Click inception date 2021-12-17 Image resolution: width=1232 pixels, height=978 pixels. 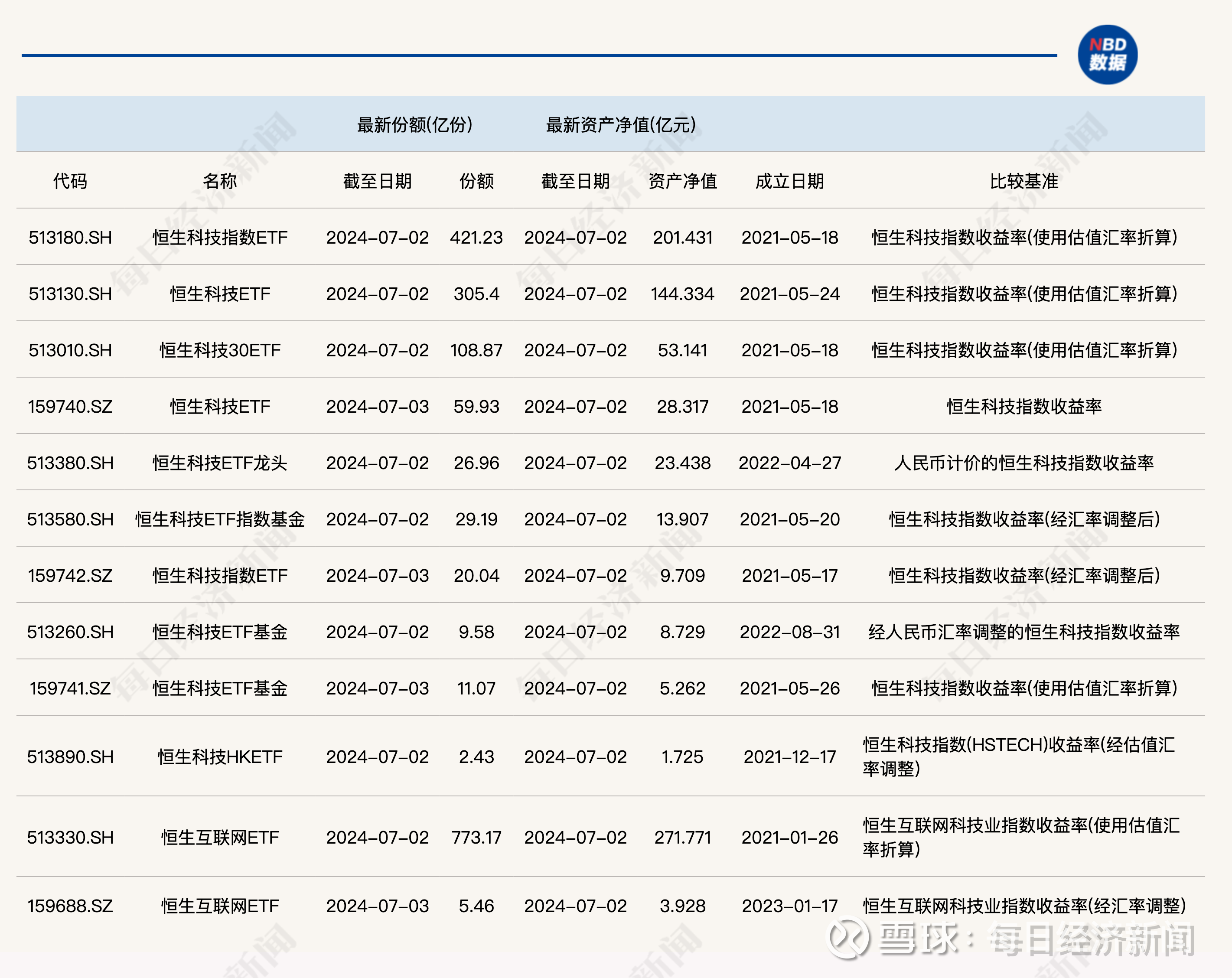coord(790,757)
